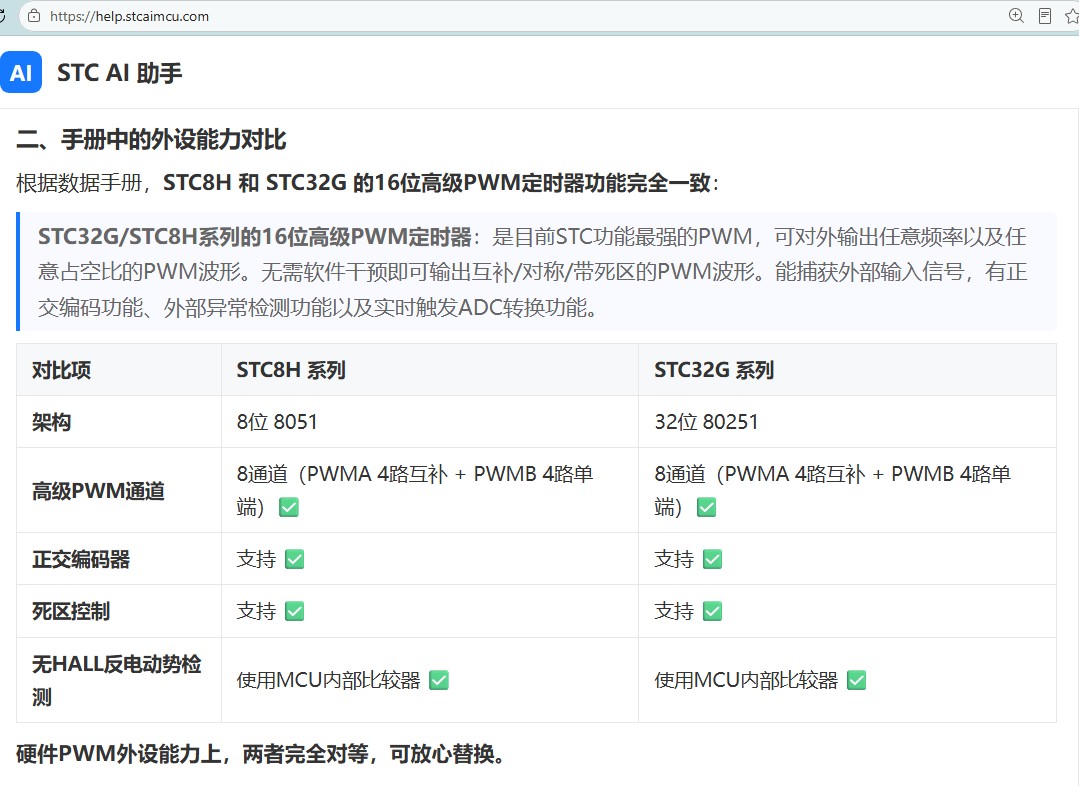Click the STC32G 系列 column header

pos(714,370)
